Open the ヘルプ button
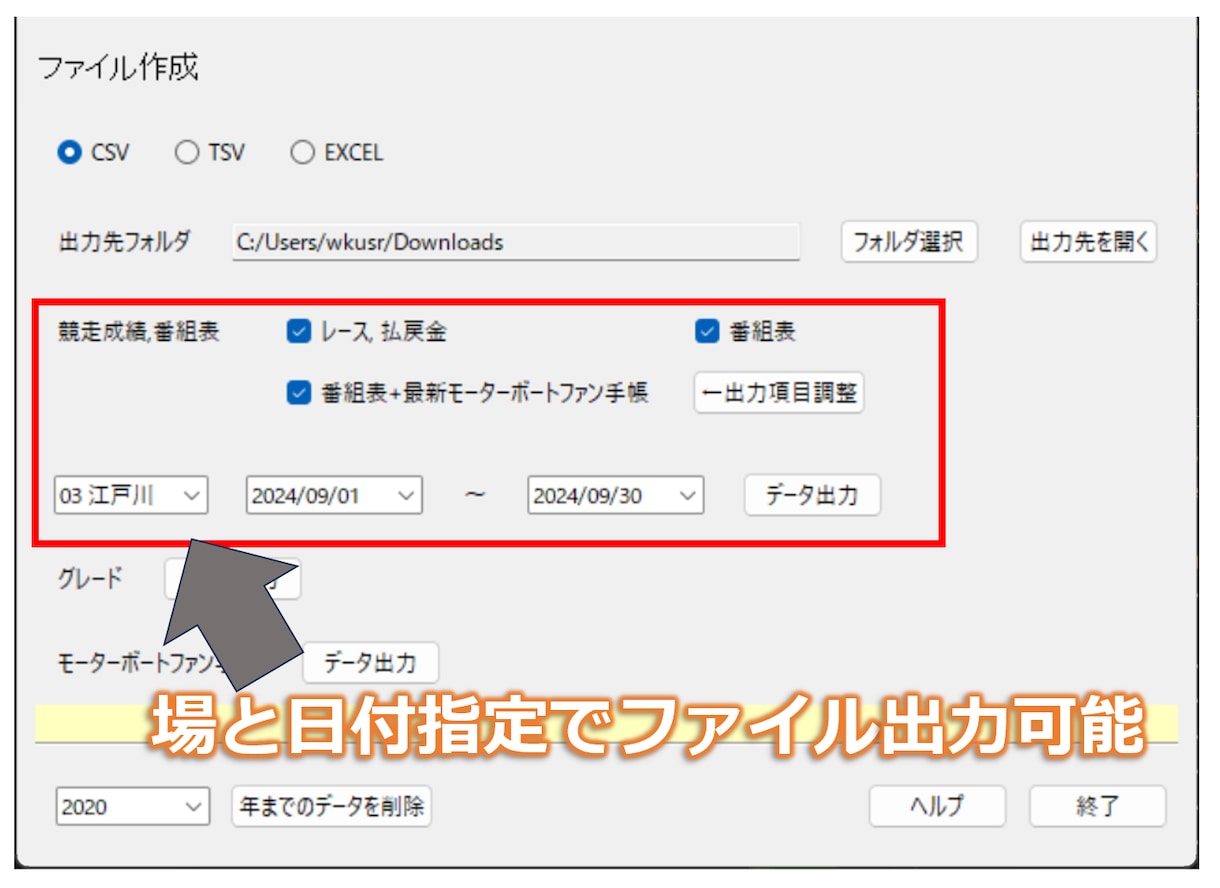 937,806
